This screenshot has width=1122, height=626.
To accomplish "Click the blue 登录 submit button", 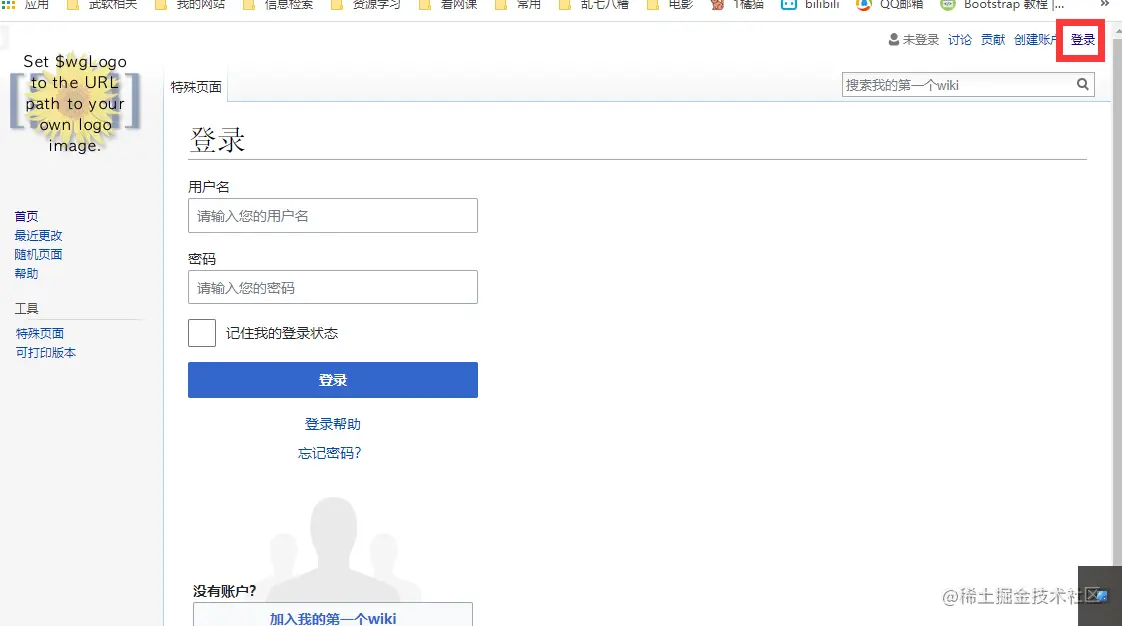I will click(x=333, y=380).
